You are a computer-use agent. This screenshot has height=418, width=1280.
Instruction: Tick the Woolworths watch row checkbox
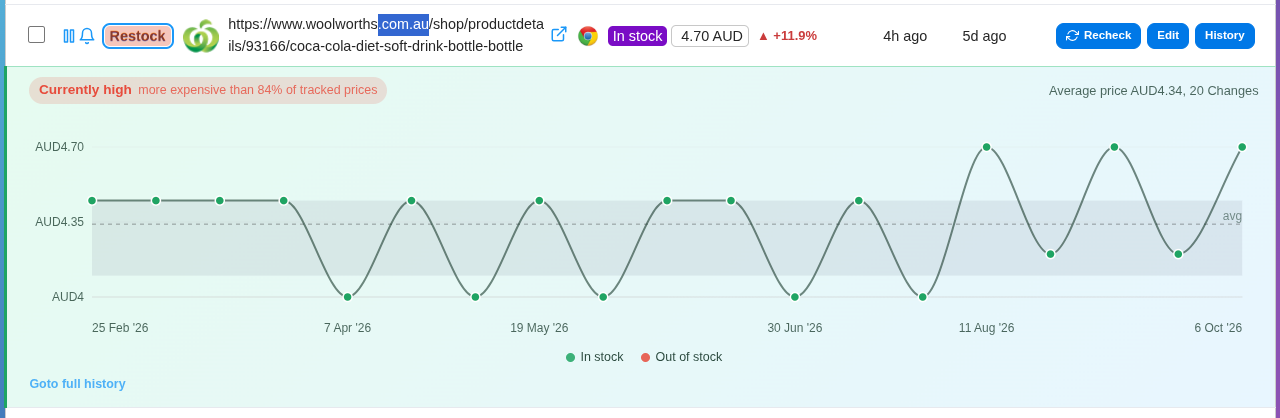point(36,35)
